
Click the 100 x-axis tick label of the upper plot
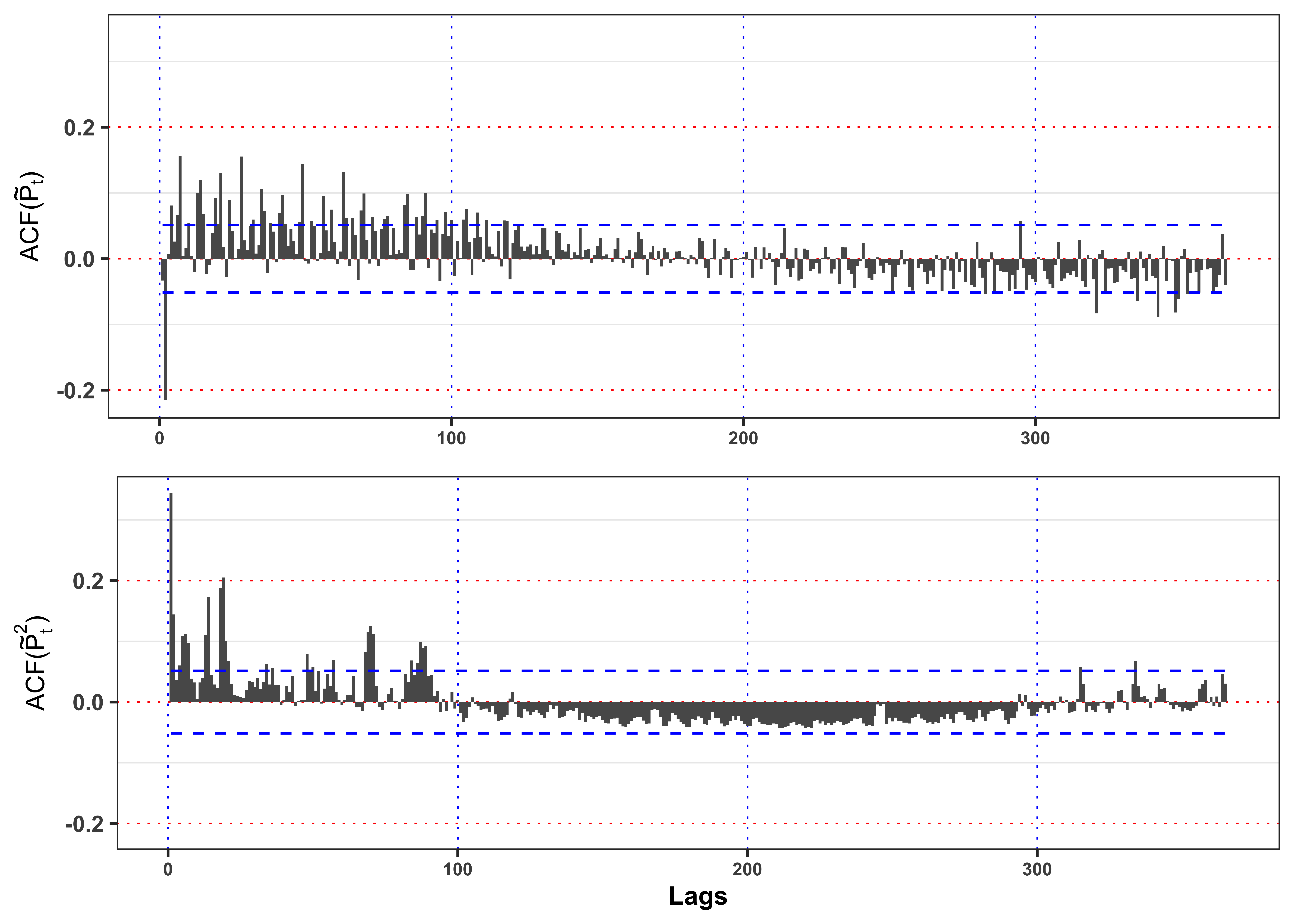point(451,438)
